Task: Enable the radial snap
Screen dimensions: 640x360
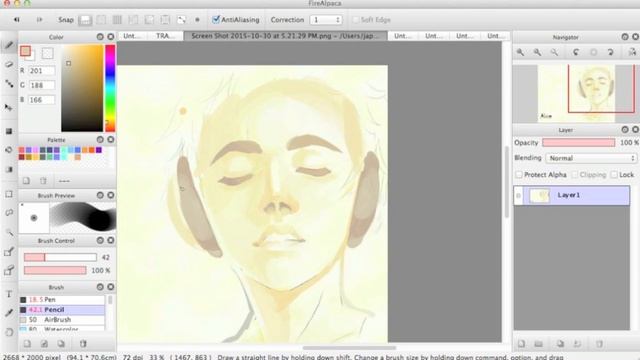Action: click(149, 20)
